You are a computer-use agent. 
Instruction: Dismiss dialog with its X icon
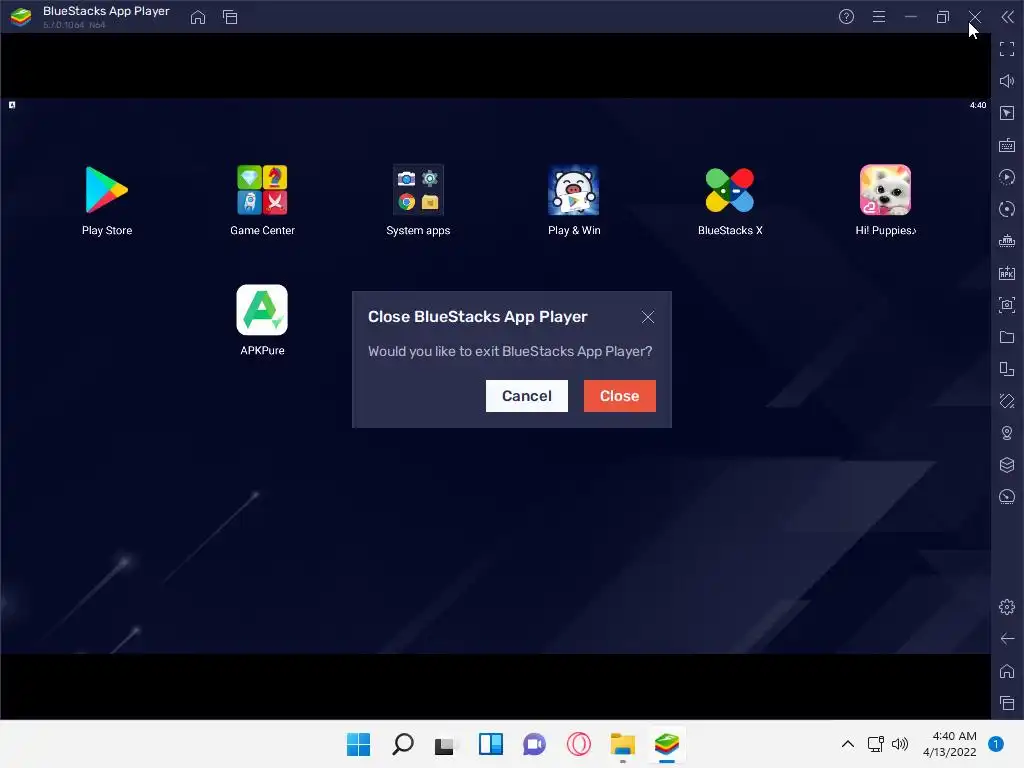coord(647,317)
